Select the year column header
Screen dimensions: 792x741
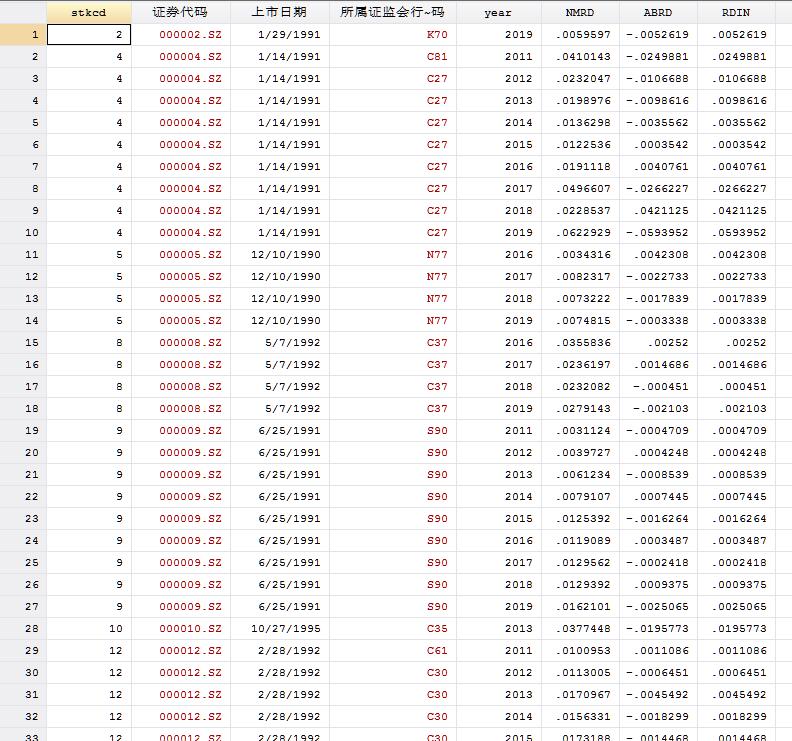coord(498,13)
